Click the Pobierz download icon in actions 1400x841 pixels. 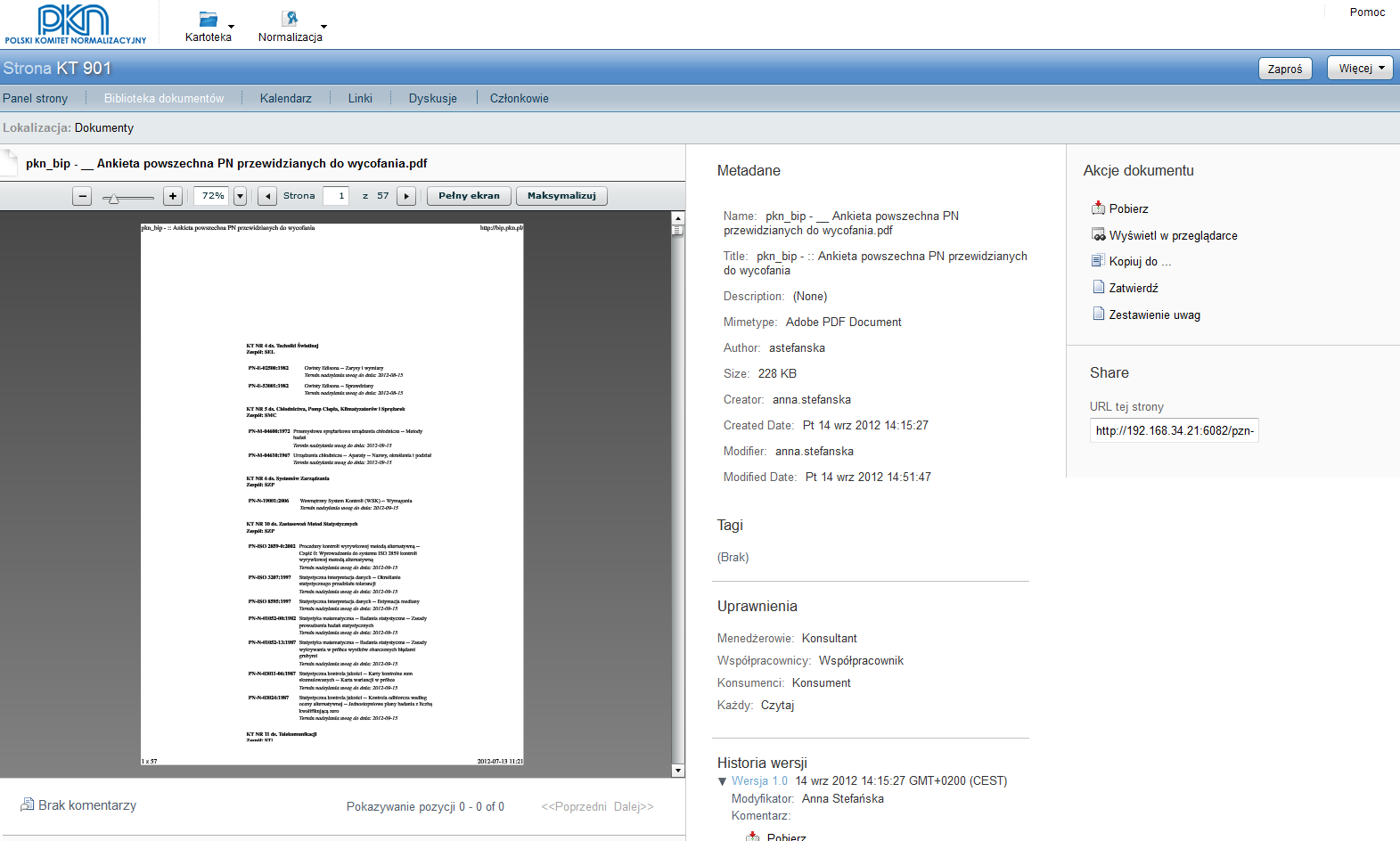point(1098,208)
